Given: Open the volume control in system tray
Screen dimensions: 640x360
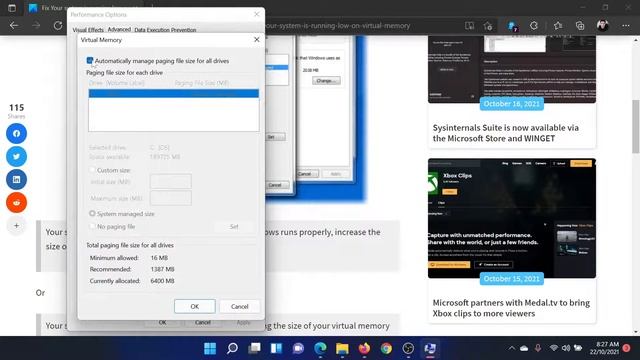Looking at the screenshot, I should (566, 348).
